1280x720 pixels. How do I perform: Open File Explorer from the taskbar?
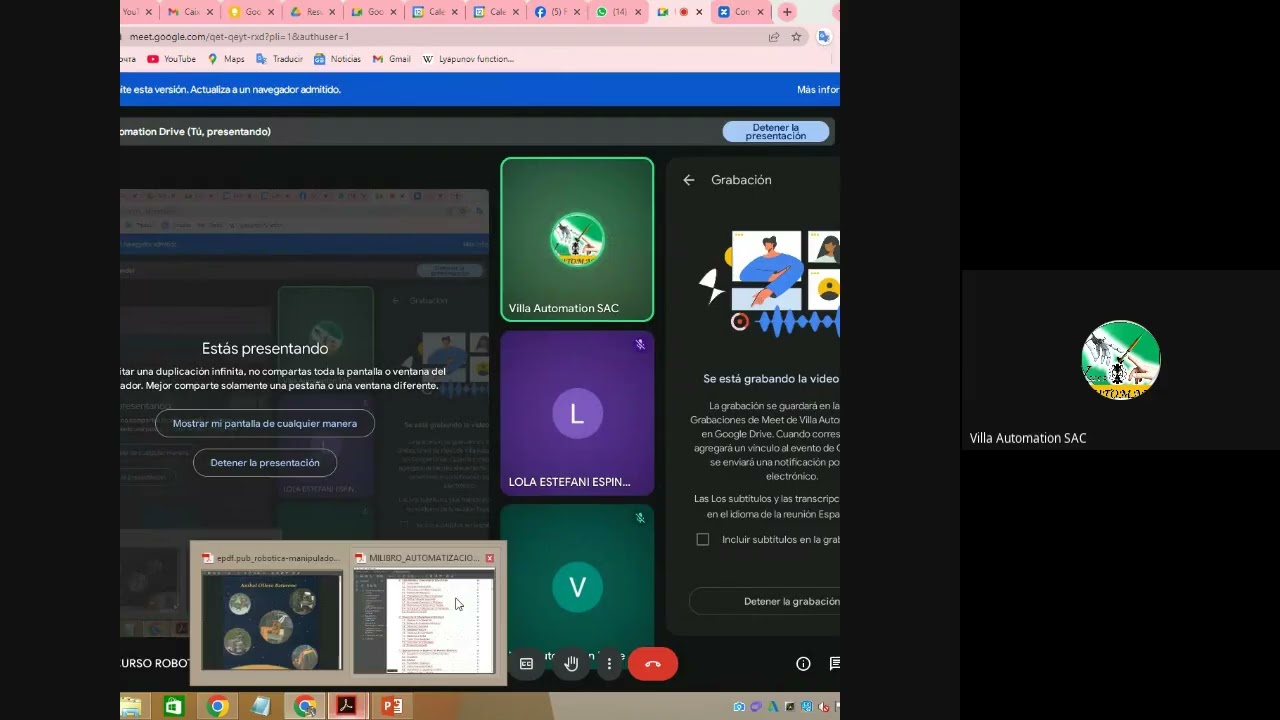tap(131, 707)
